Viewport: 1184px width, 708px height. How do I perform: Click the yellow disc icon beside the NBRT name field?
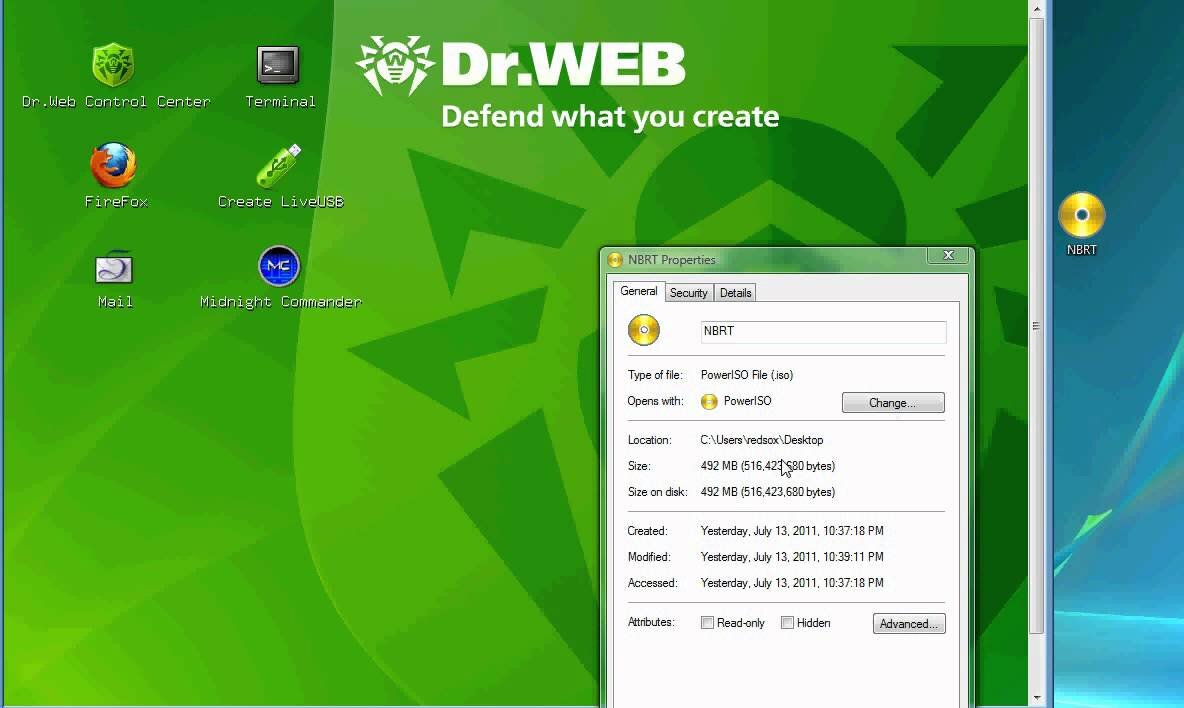tap(644, 331)
